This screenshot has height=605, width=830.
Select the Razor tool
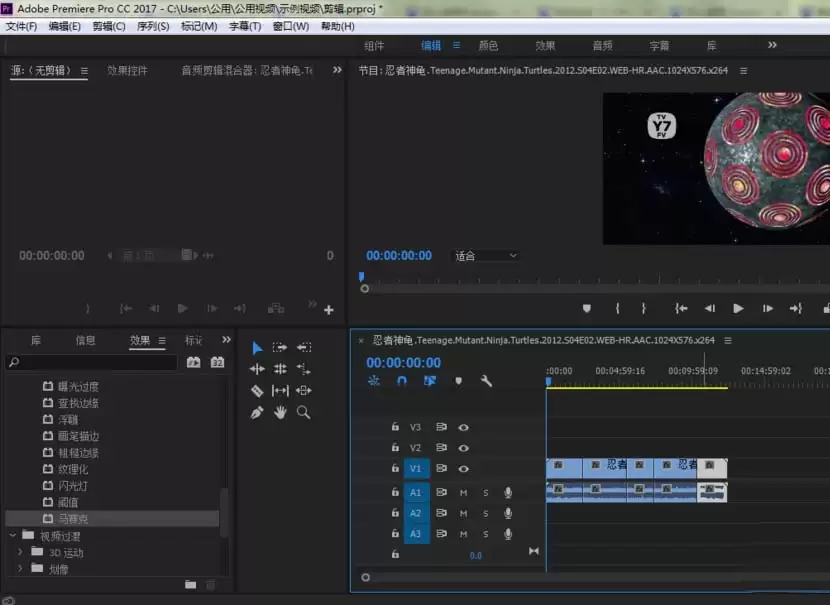(x=257, y=391)
